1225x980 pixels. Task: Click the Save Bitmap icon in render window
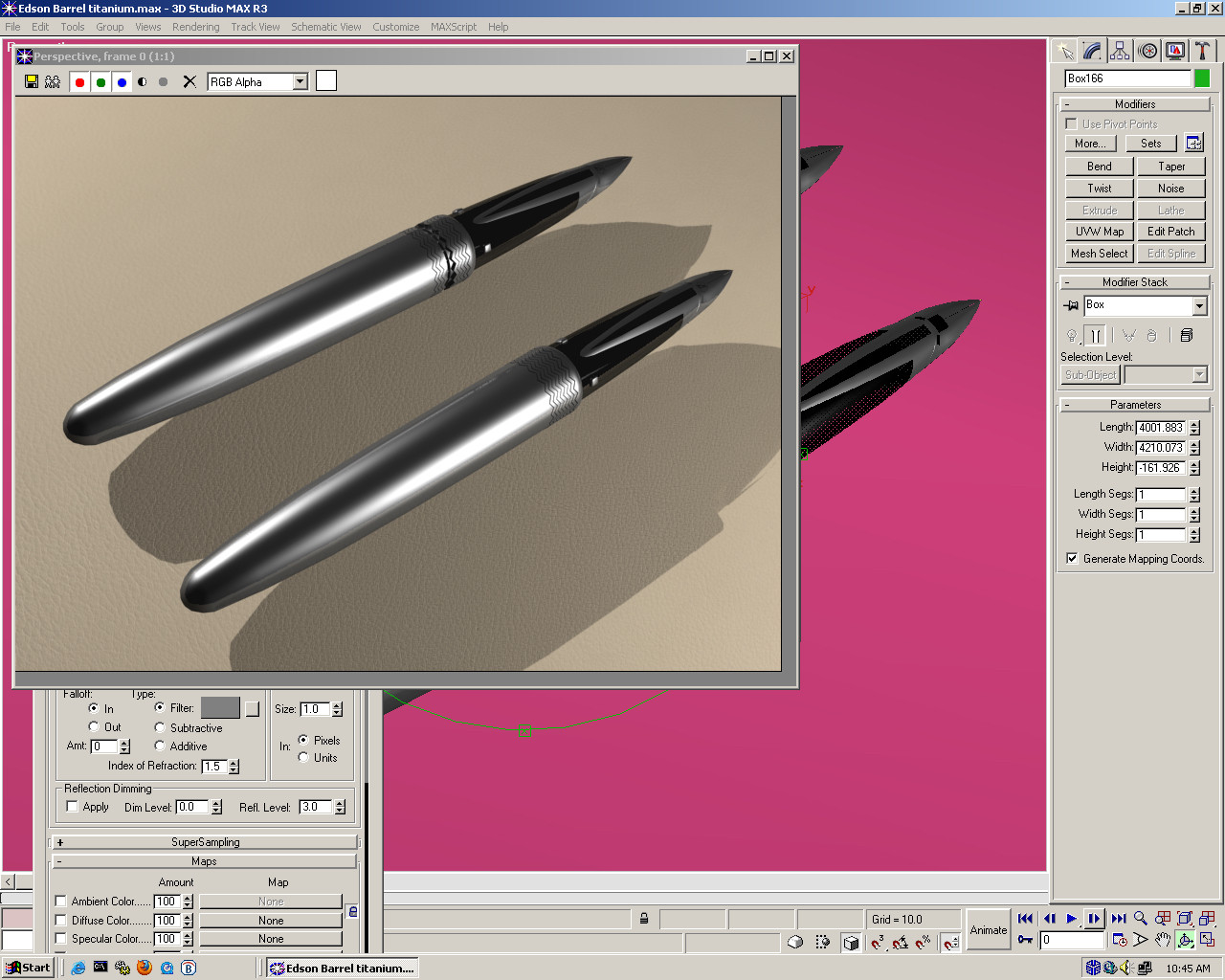pyautogui.click(x=32, y=82)
